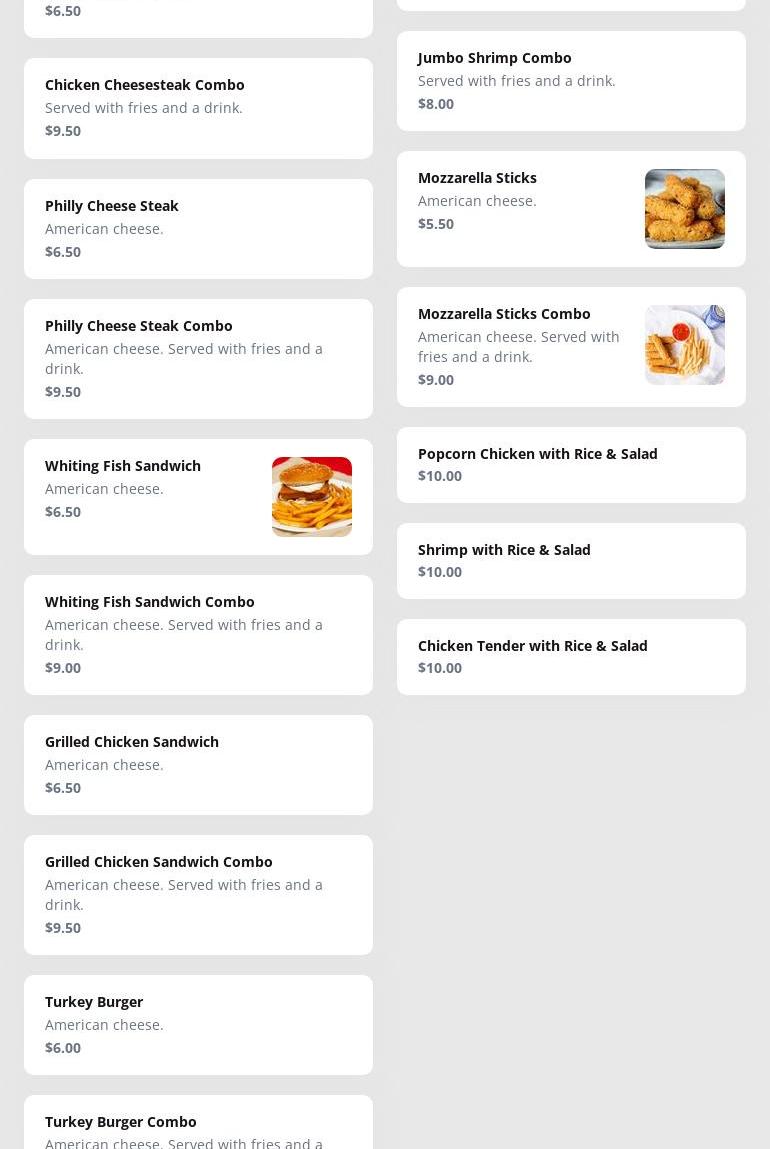770x1149 pixels.
Task: Open the Turkey Burger Combo card
Action: pyautogui.click(x=121, y=1122)
